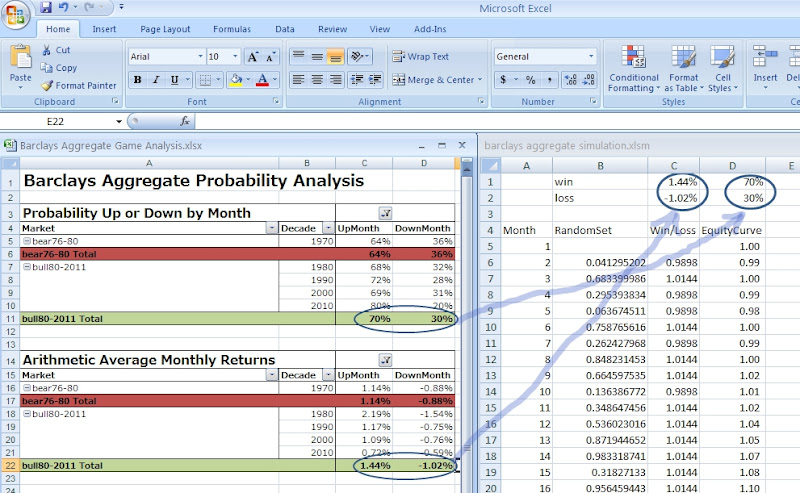Middle align cell contents
This screenshot has width=800, height=493.
tap(317, 56)
